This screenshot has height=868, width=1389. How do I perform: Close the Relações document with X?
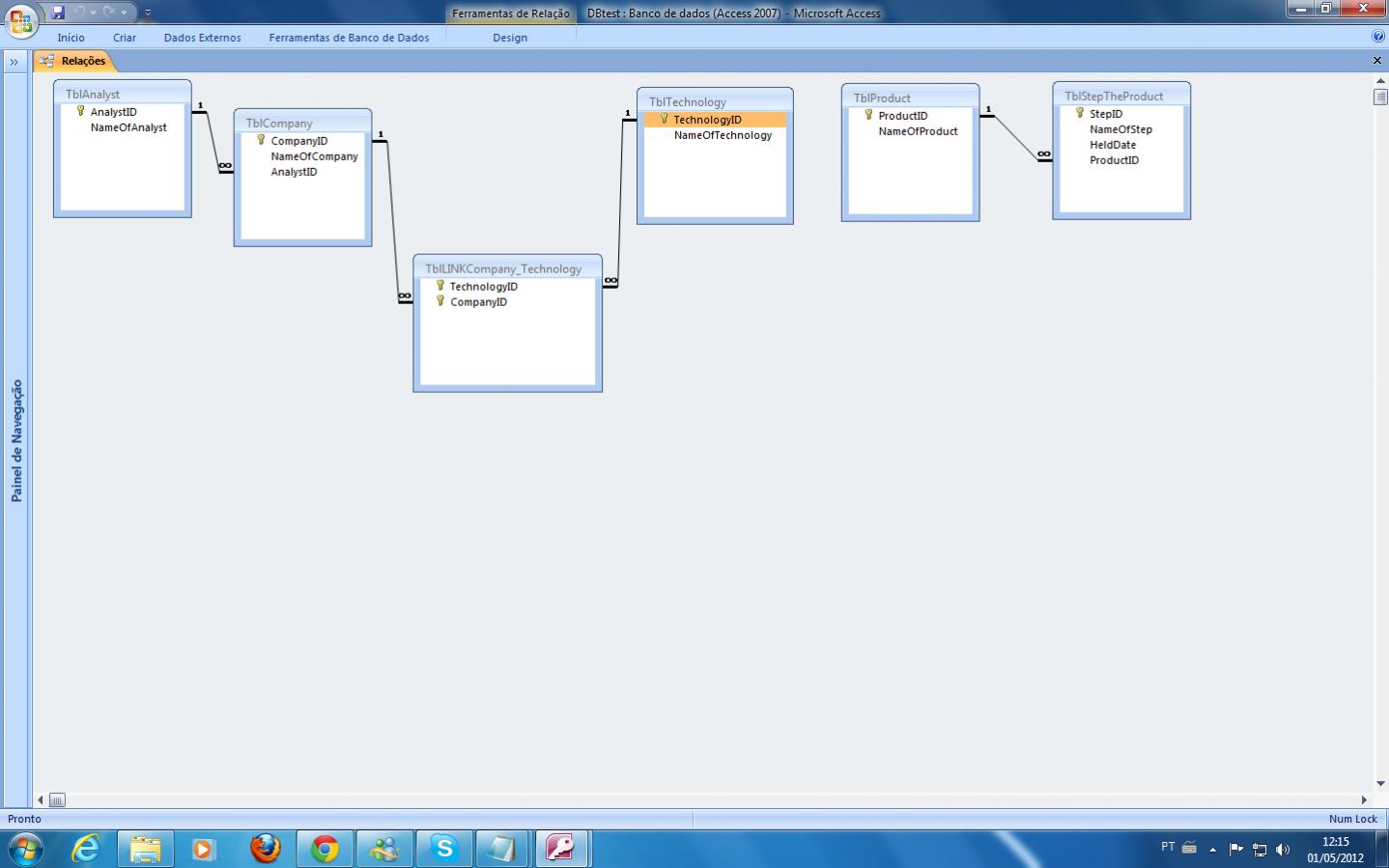pyautogui.click(x=1377, y=61)
